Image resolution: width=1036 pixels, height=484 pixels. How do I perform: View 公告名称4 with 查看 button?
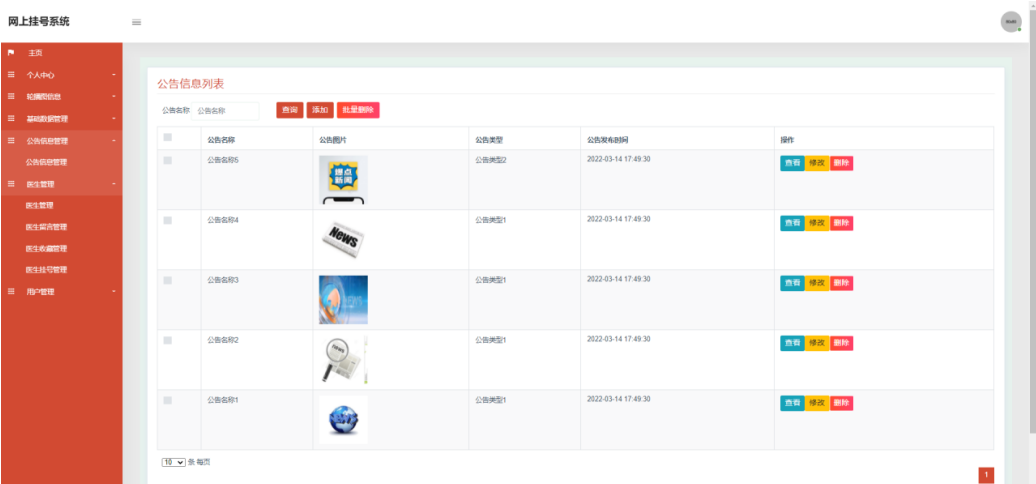coord(792,223)
